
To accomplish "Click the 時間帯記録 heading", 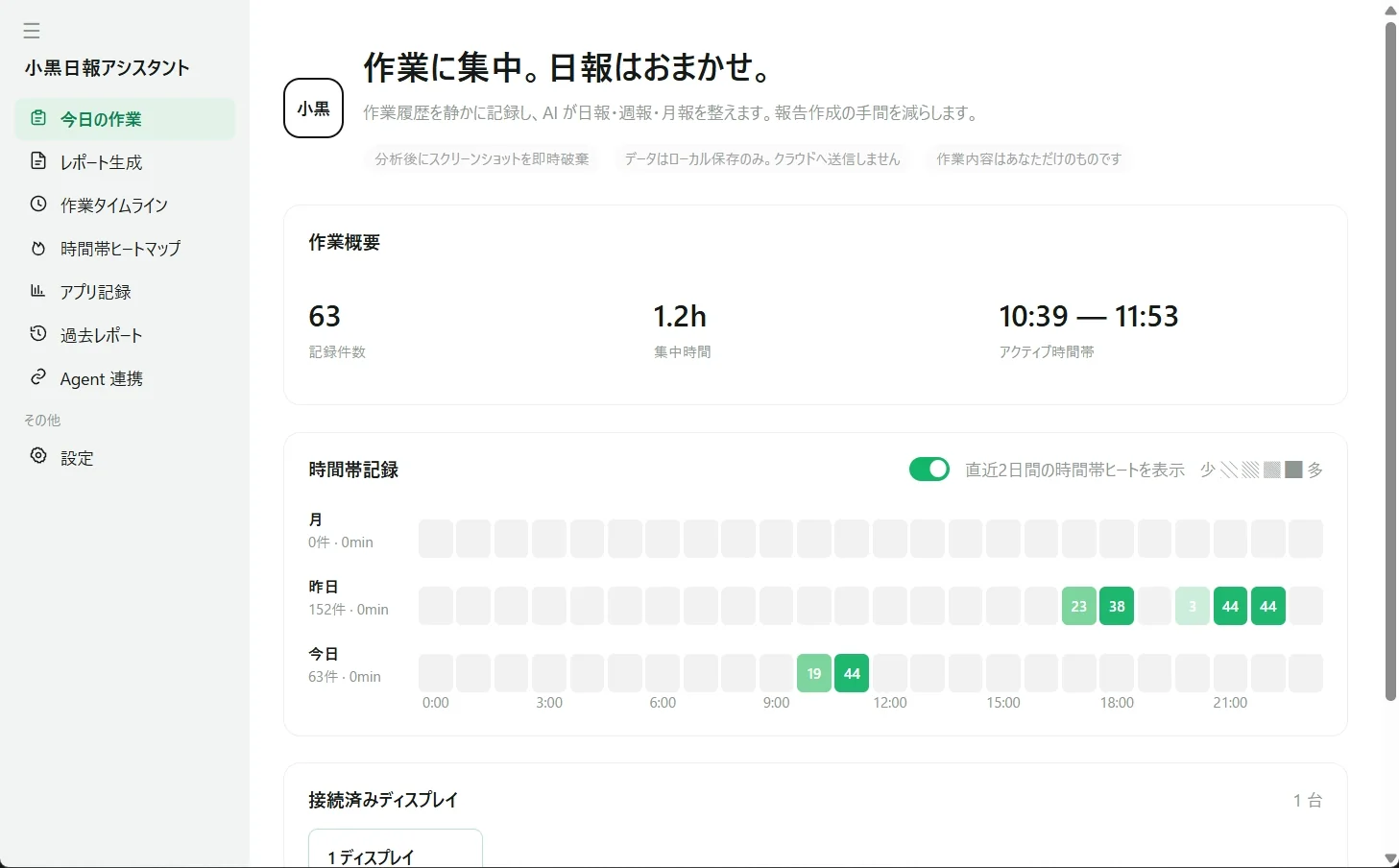I will tap(353, 470).
